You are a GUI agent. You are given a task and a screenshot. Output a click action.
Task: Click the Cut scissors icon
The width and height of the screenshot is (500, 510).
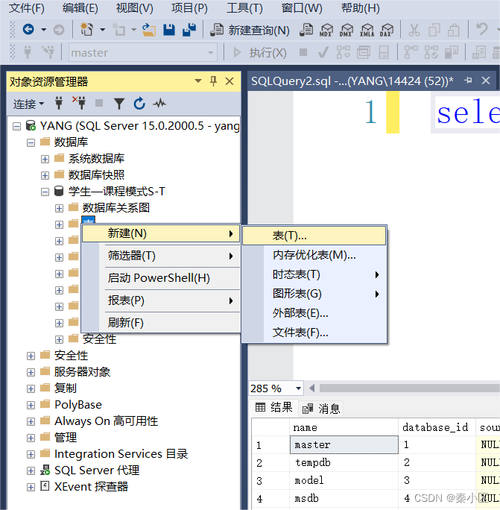[414, 30]
